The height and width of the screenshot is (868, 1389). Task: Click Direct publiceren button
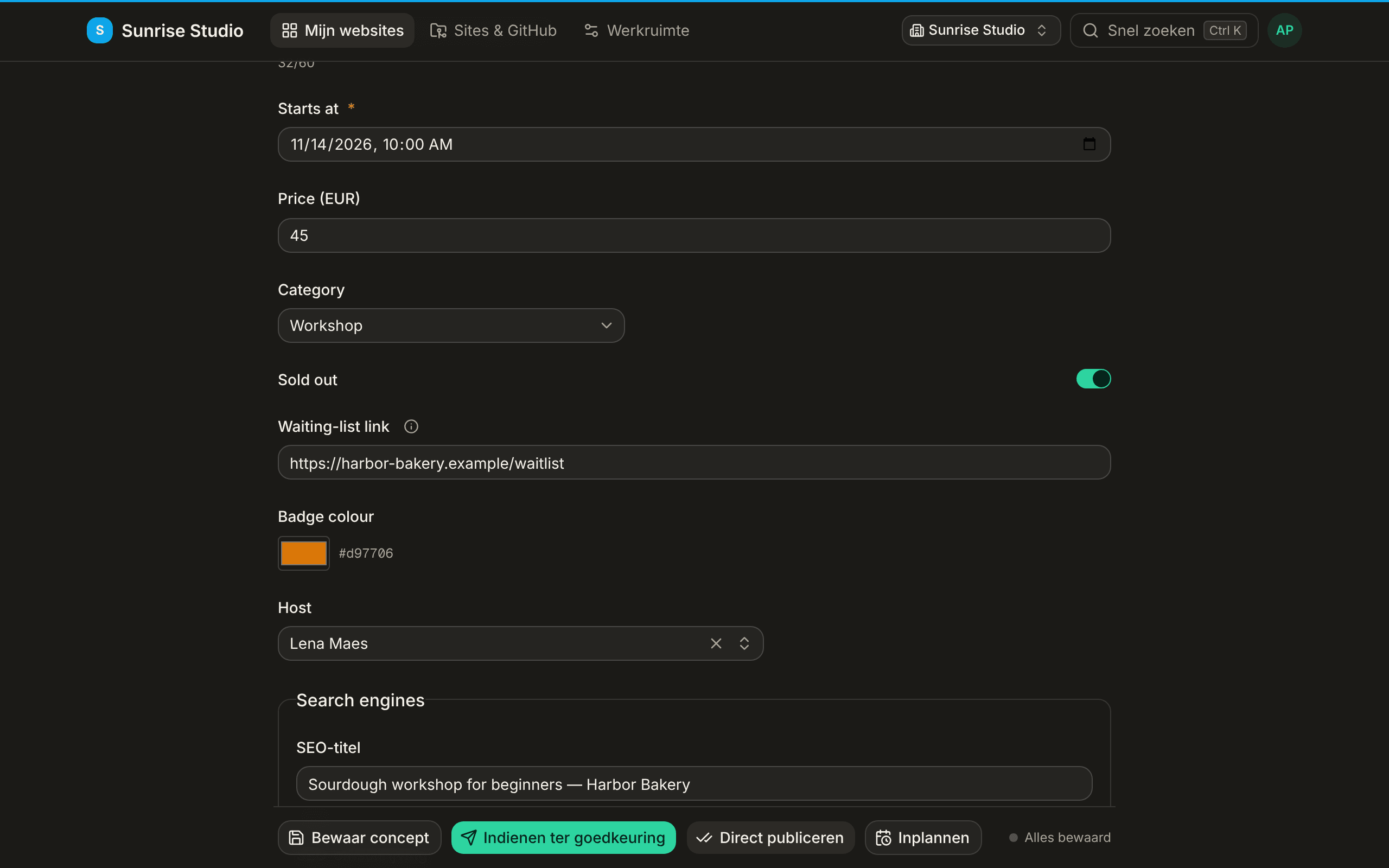[x=770, y=838]
